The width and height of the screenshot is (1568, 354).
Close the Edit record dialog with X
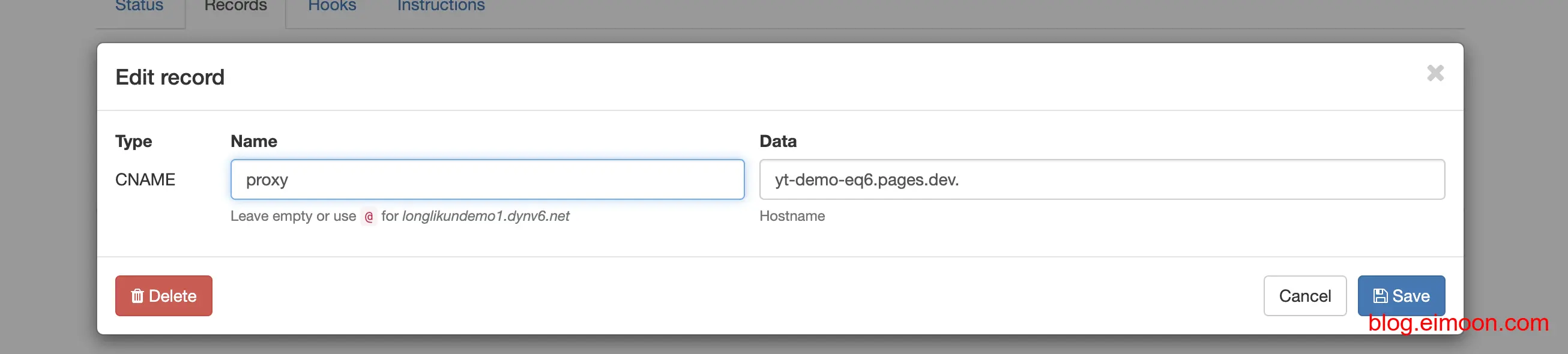1435,74
